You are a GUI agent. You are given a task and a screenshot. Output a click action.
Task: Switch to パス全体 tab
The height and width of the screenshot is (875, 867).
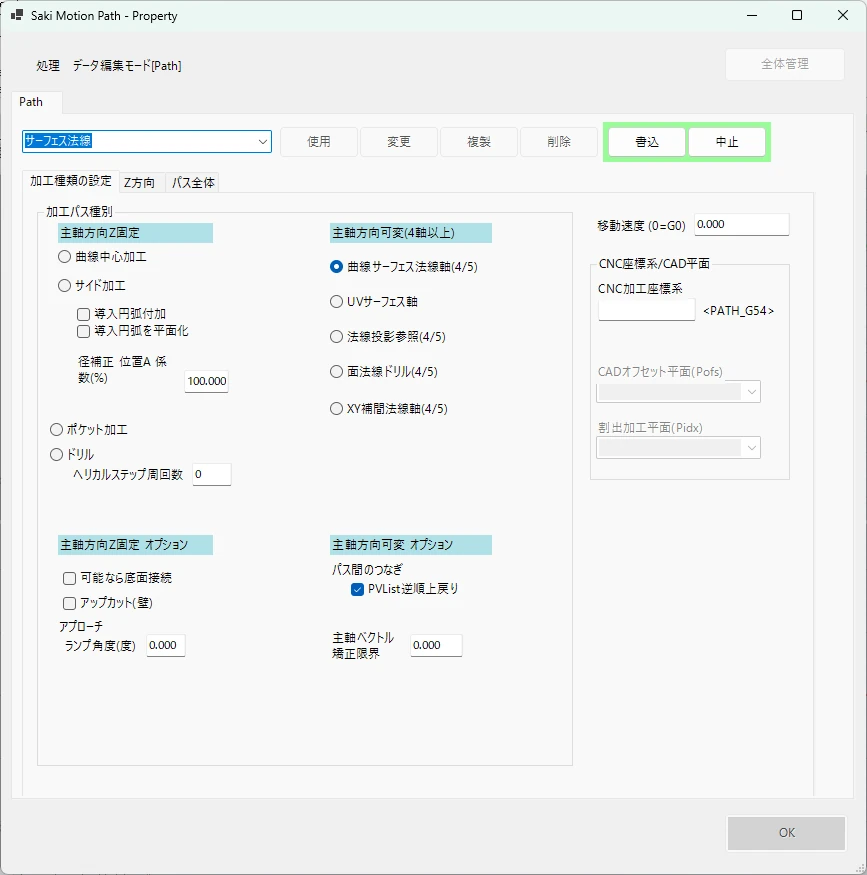(x=193, y=182)
